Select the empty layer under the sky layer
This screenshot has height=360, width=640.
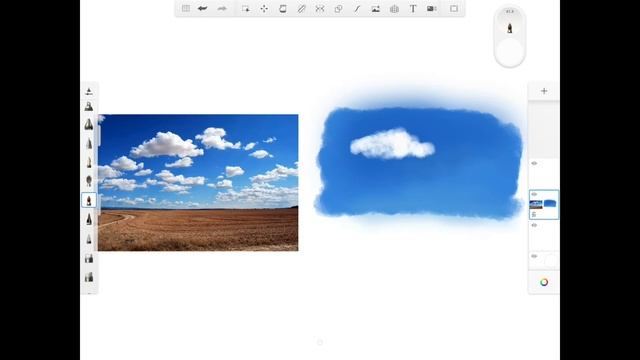pyautogui.click(x=544, y=236)
